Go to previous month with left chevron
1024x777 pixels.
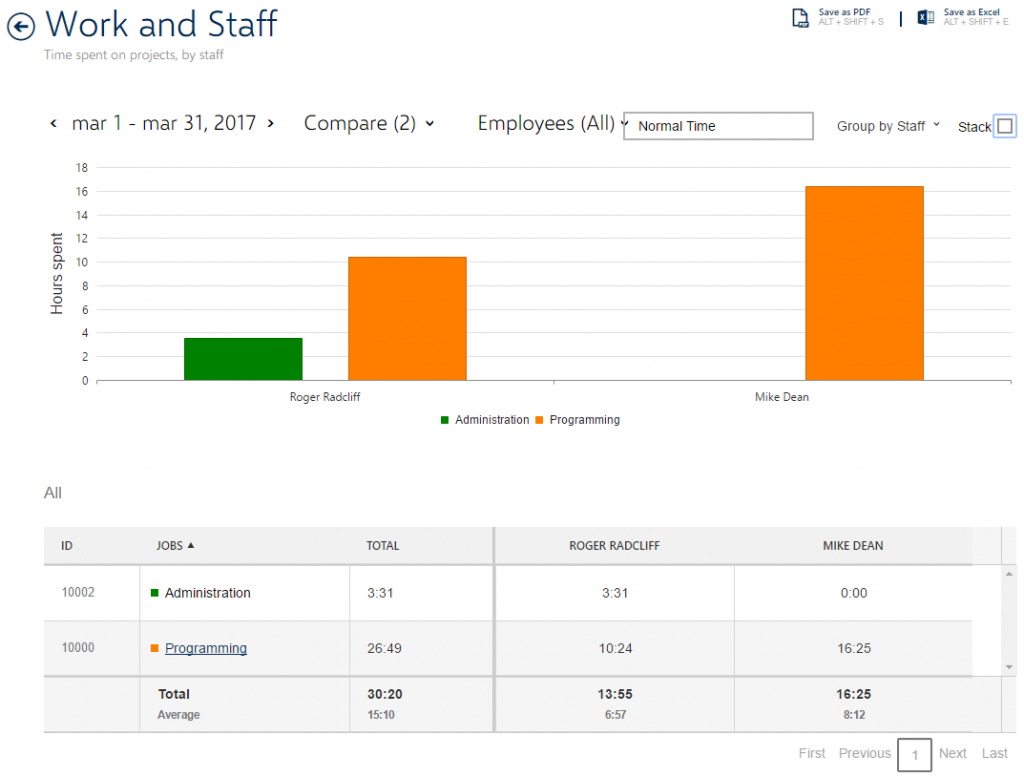pos(54,123)
